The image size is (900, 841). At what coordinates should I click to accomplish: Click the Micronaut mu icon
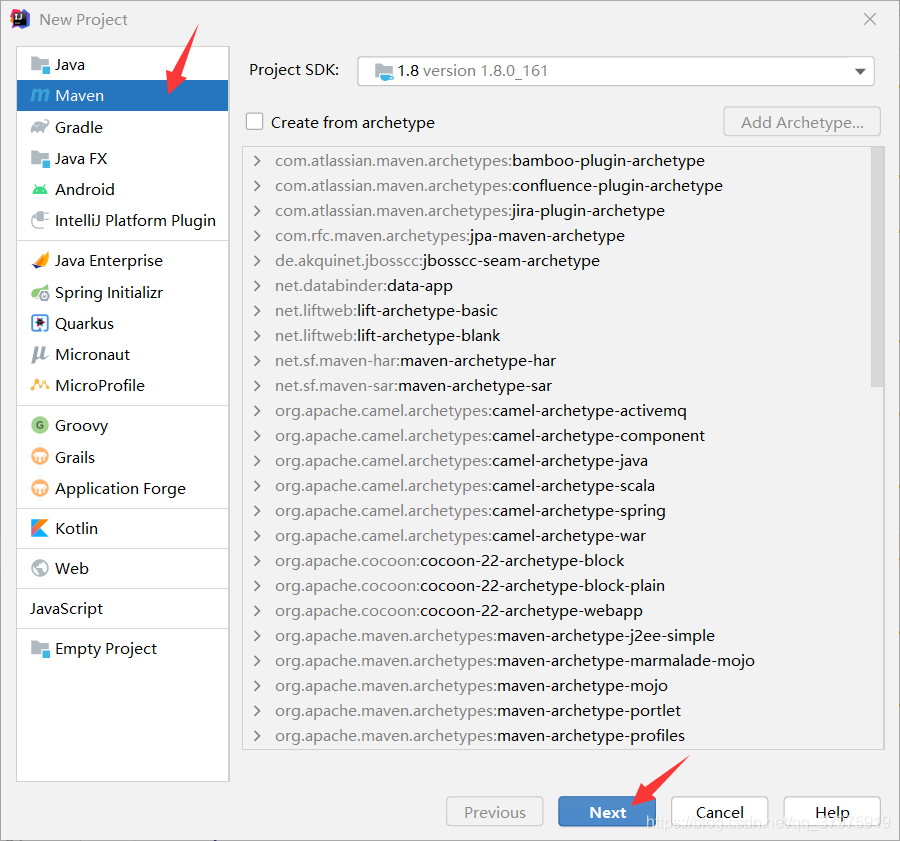(x=40, y=355)
